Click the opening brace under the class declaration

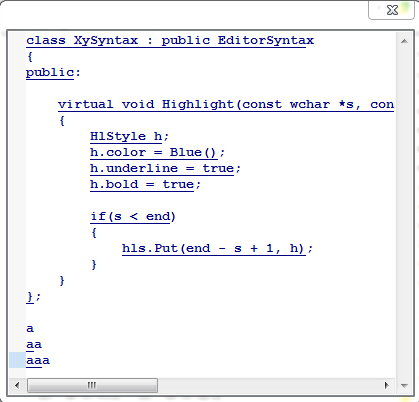tap(30, 57)
